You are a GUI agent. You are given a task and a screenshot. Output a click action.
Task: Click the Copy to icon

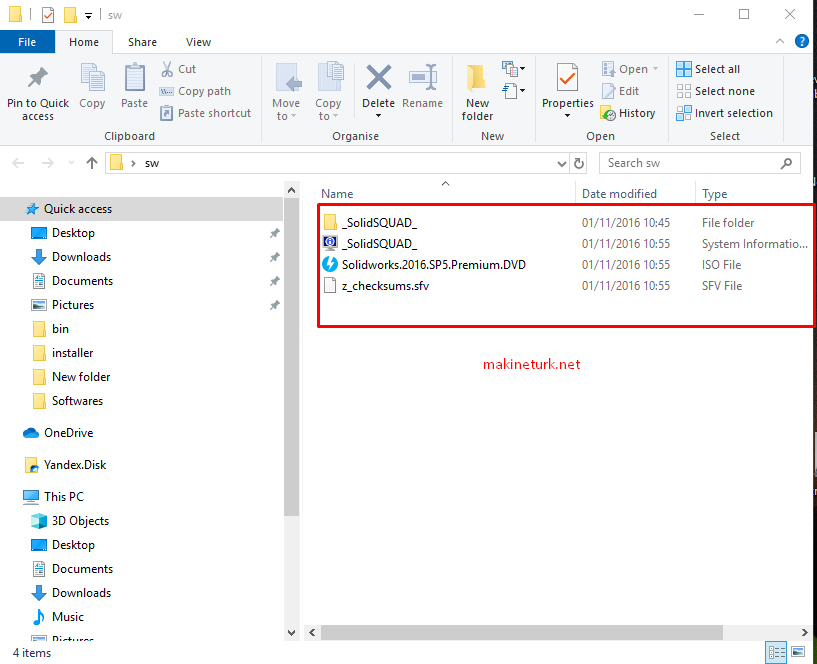[330, 77]
